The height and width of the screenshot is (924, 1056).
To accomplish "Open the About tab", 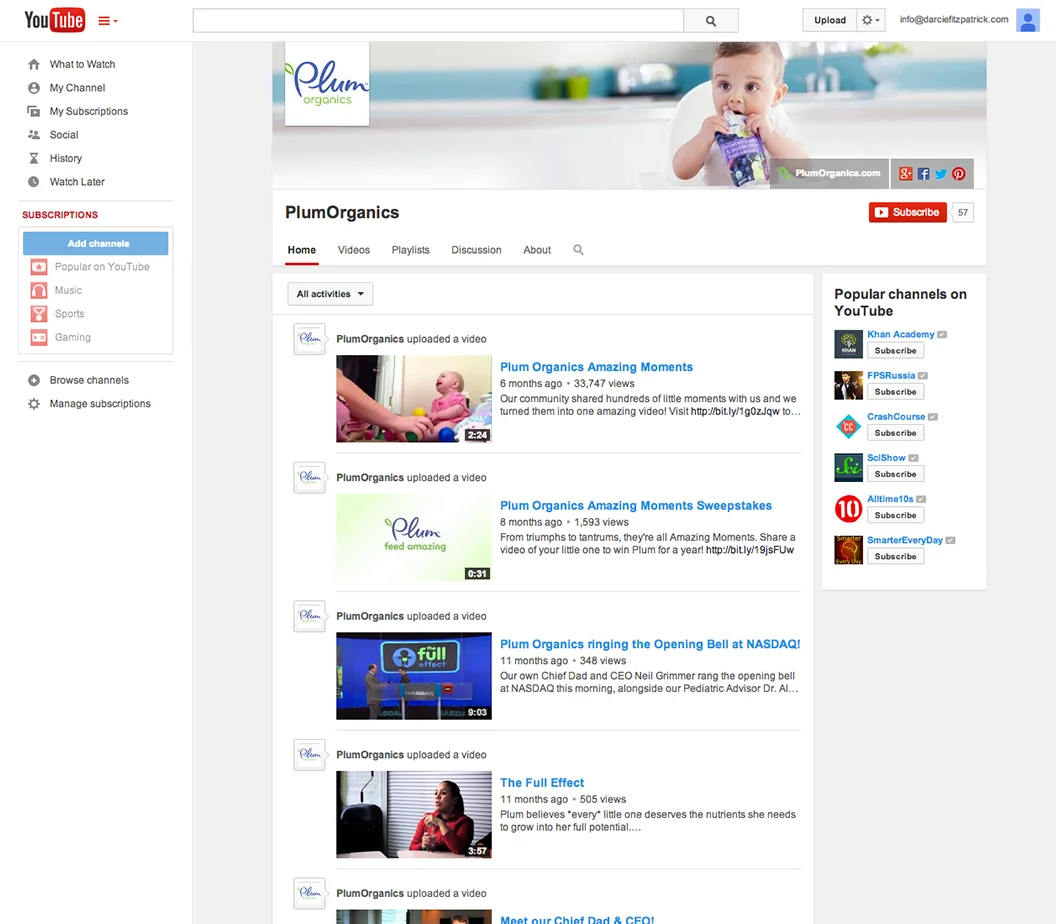I will tap(537, 250).
